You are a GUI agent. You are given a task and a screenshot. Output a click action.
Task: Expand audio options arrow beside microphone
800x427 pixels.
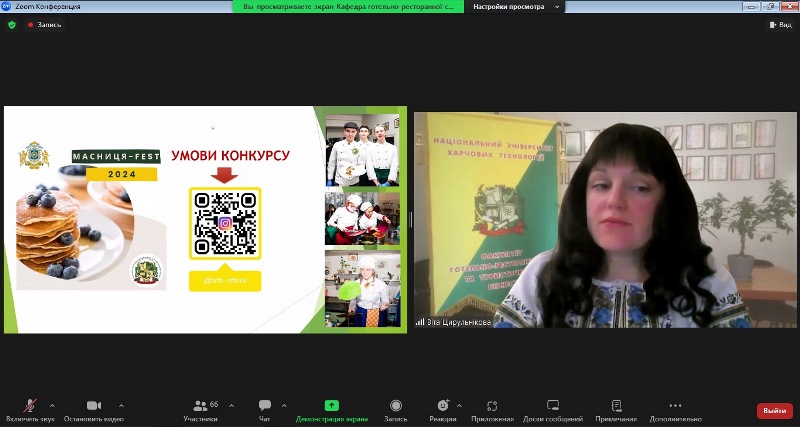52,406
